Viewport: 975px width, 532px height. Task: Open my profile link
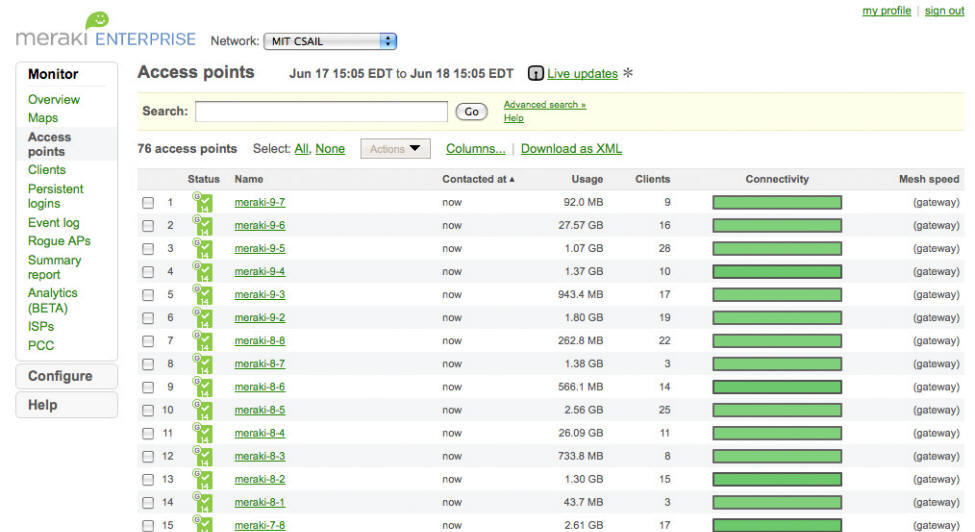(x=887, y=11)
